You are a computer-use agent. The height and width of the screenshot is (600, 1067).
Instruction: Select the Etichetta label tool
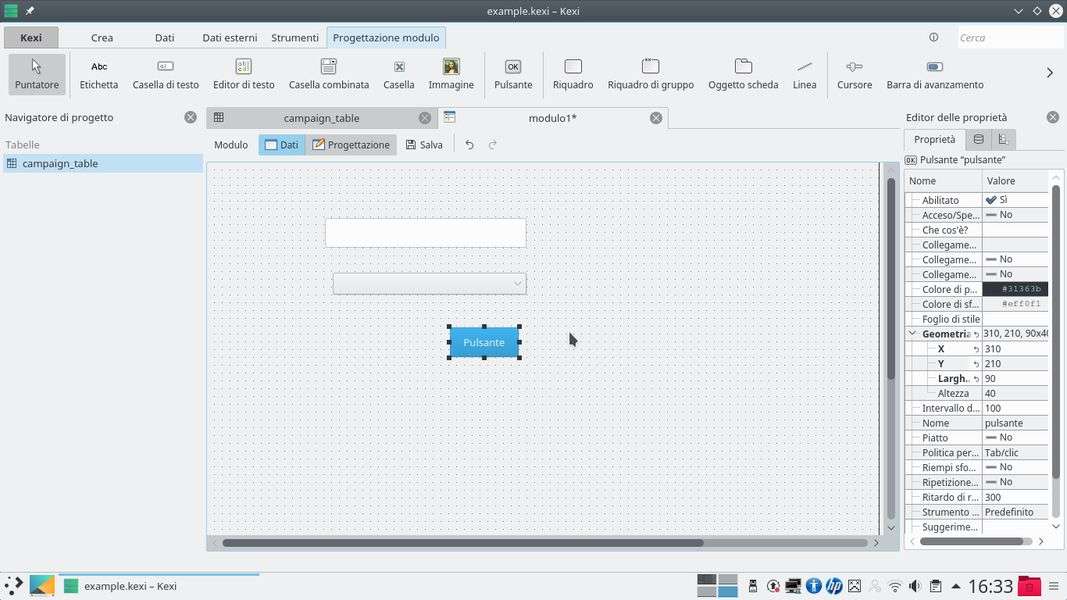(x=99, y=74)
